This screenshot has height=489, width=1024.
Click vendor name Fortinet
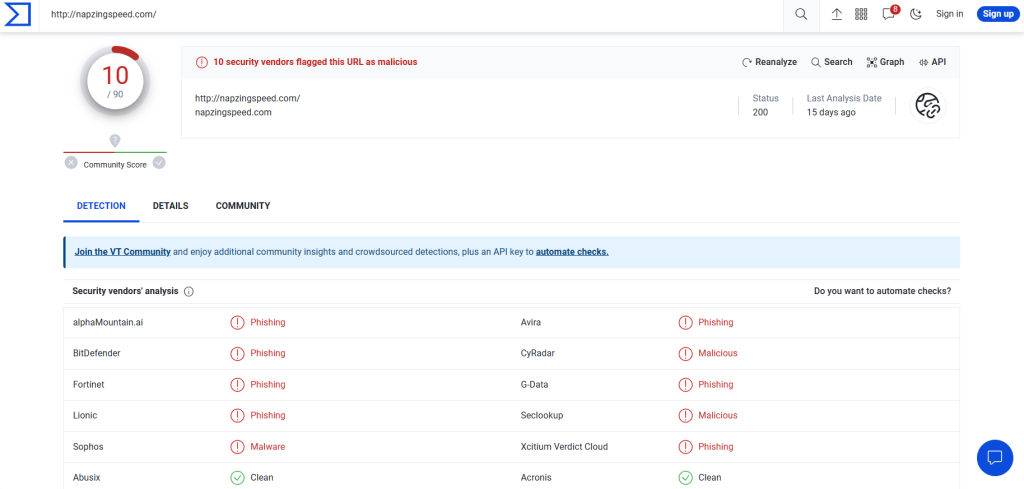coord(89,385)
